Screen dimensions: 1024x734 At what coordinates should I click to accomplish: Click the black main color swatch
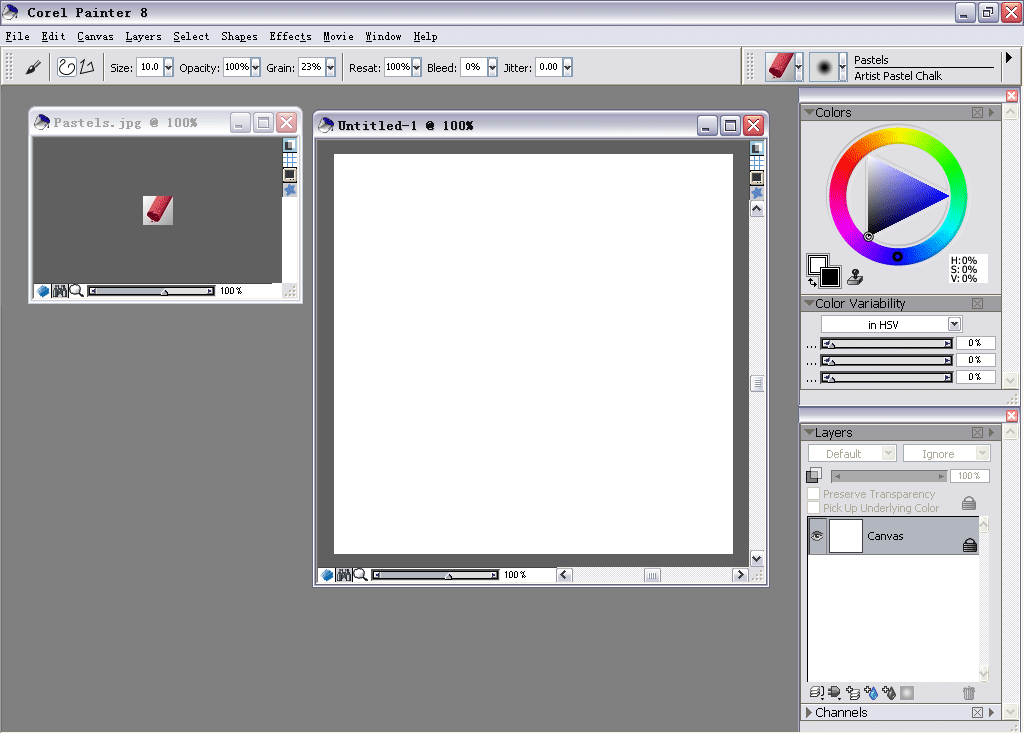[829, 276]
